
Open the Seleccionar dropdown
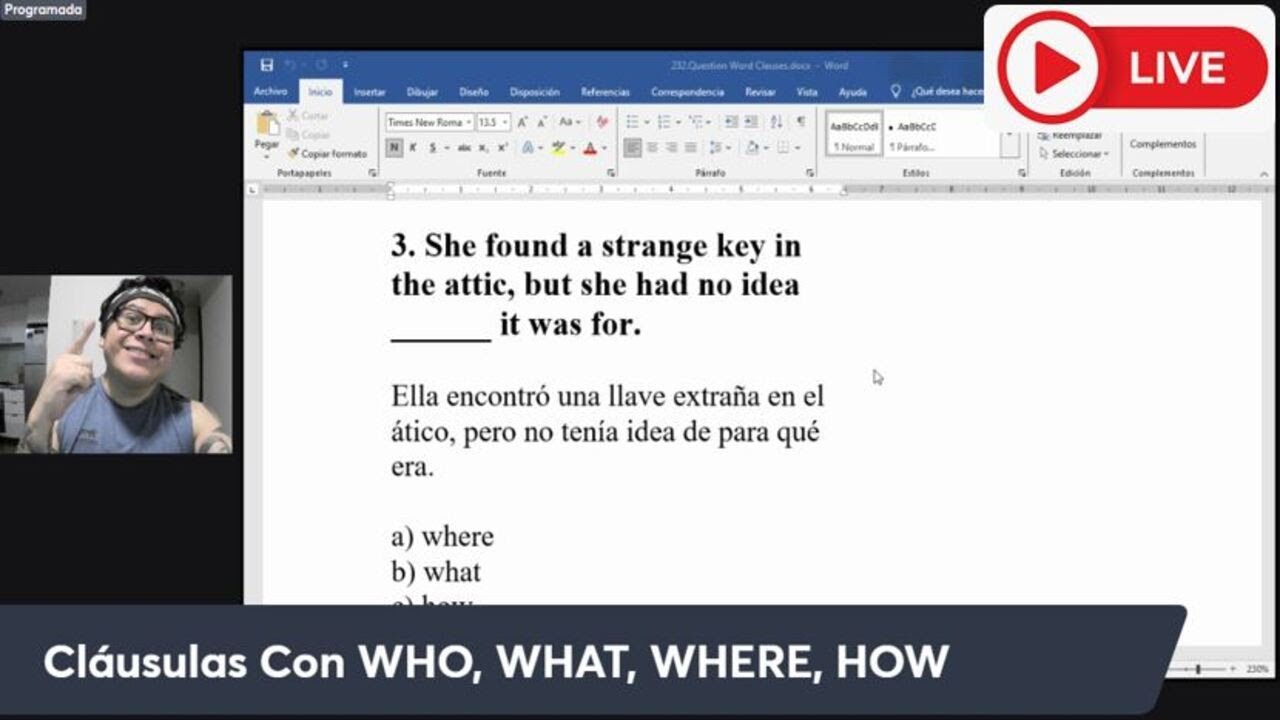click(1075, 154)
